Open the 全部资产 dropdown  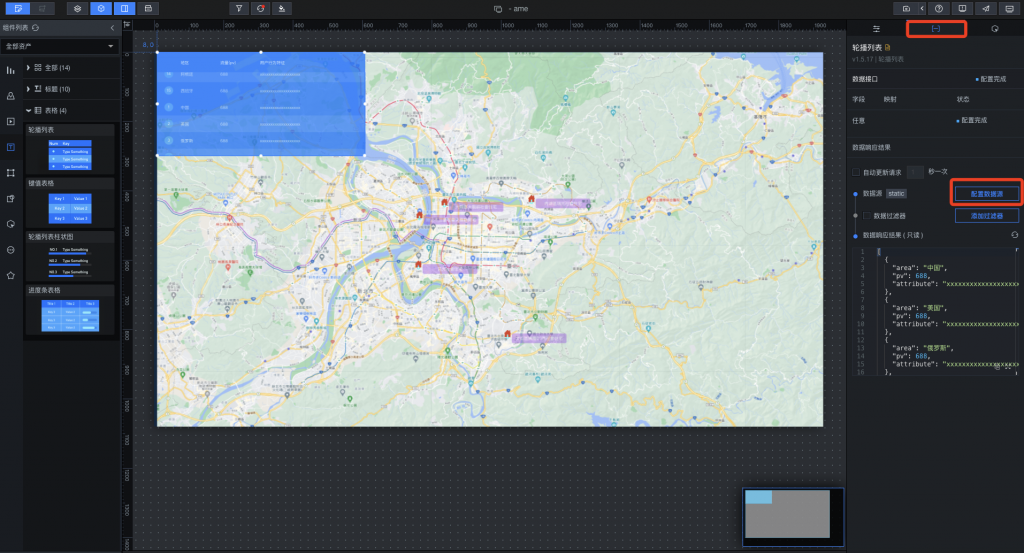59,46
